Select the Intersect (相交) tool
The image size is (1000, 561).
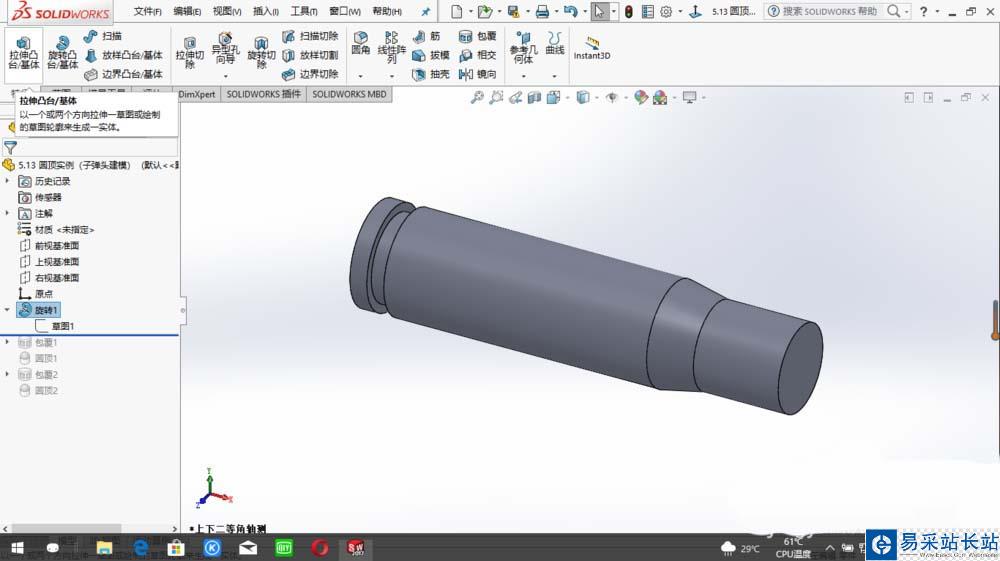click(478, 55)
